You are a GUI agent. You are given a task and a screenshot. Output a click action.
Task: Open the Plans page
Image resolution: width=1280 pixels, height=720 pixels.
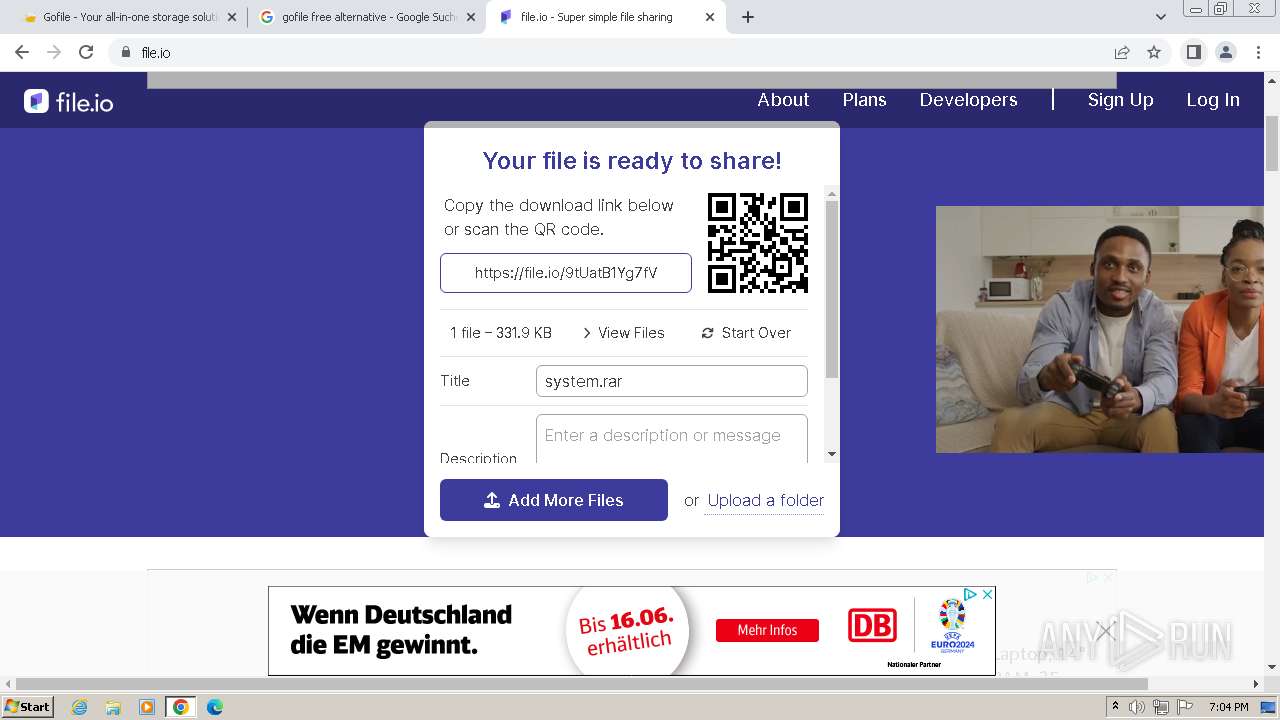pos(864,100)
